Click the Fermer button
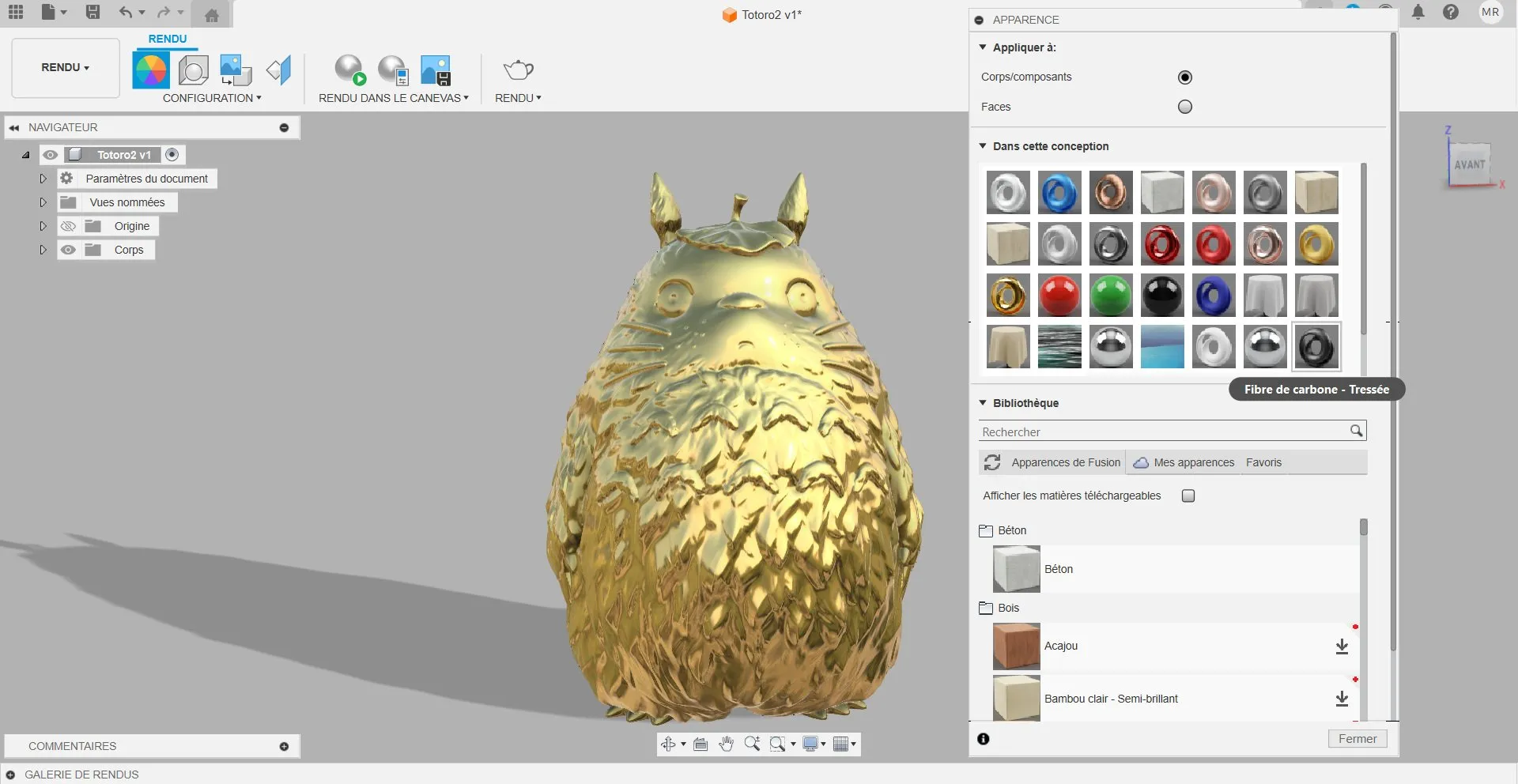1518x784 pixels. pyautogui.click(x=1358, y=739)
